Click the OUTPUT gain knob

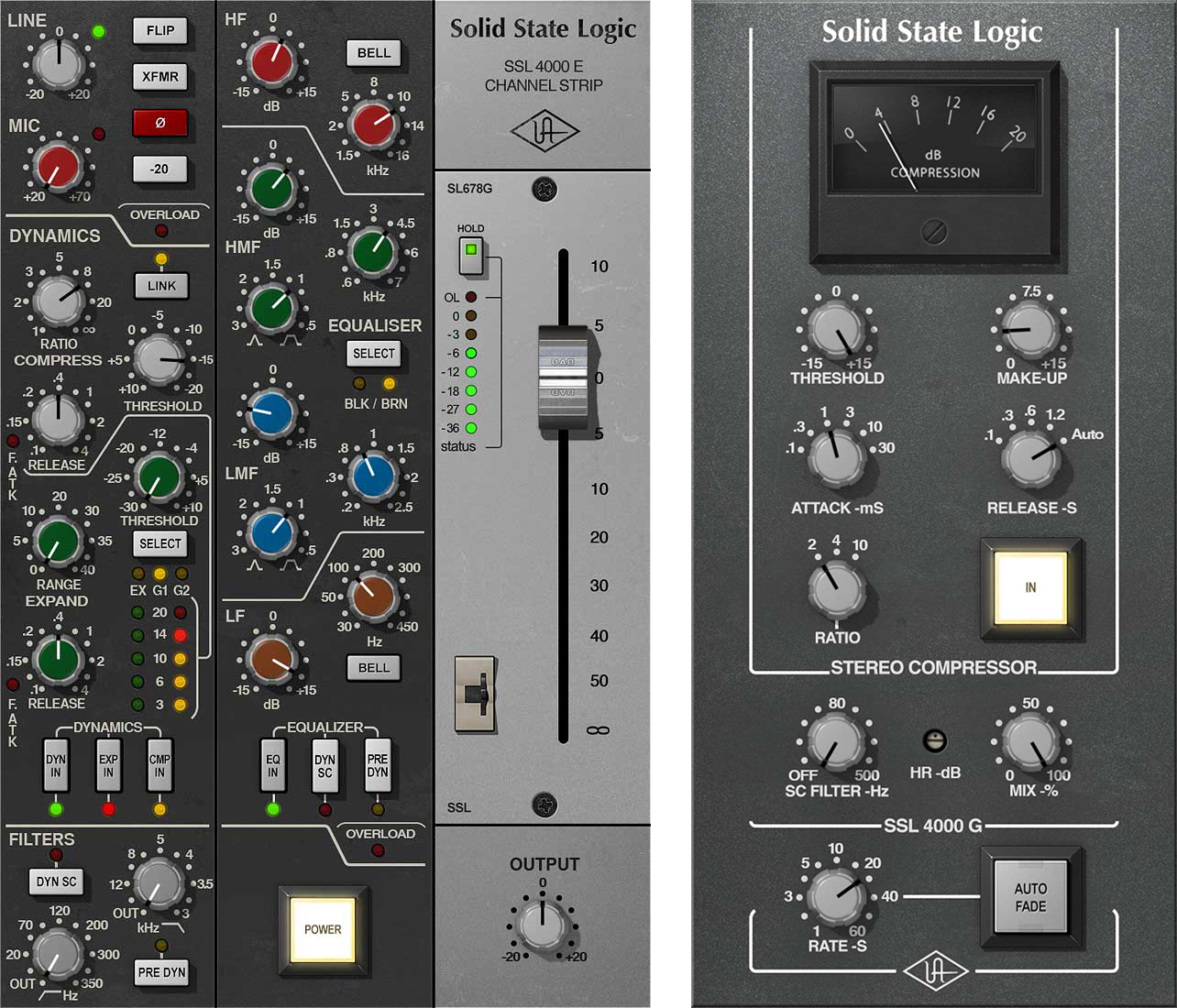click(x=543, y=925)
